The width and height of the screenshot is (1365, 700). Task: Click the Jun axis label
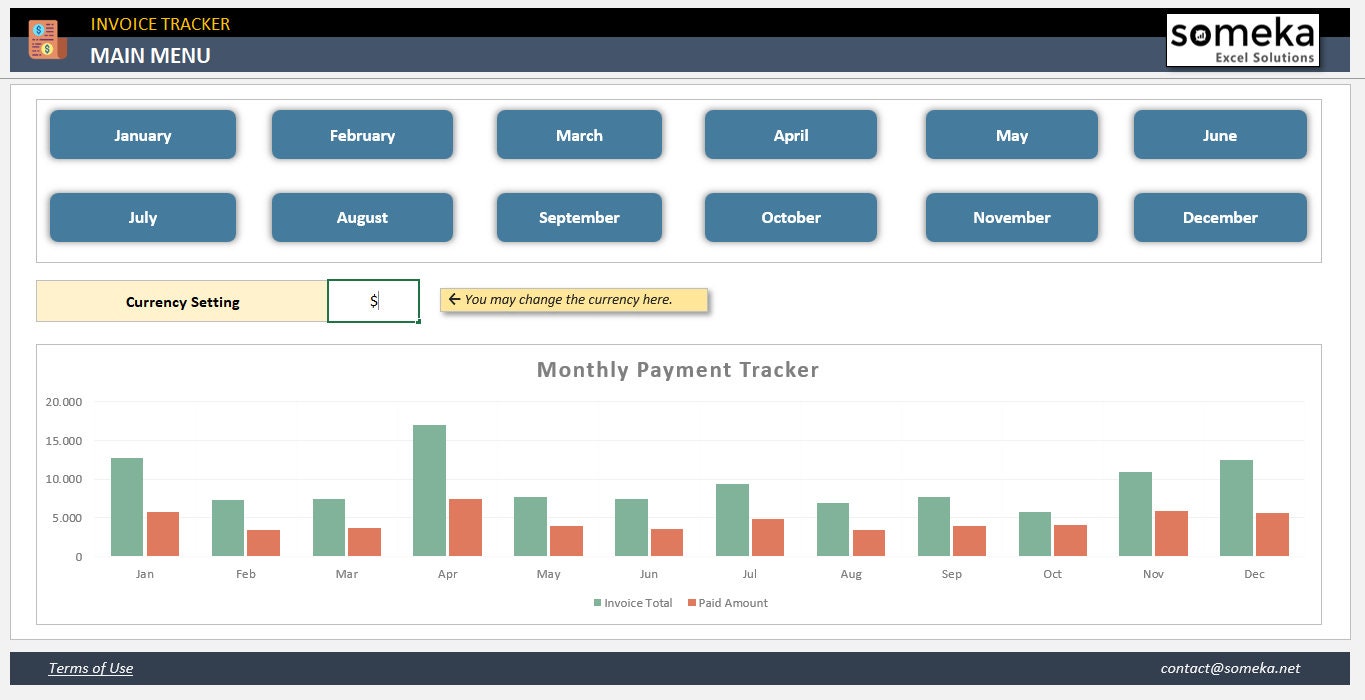[x=649, y=574]
